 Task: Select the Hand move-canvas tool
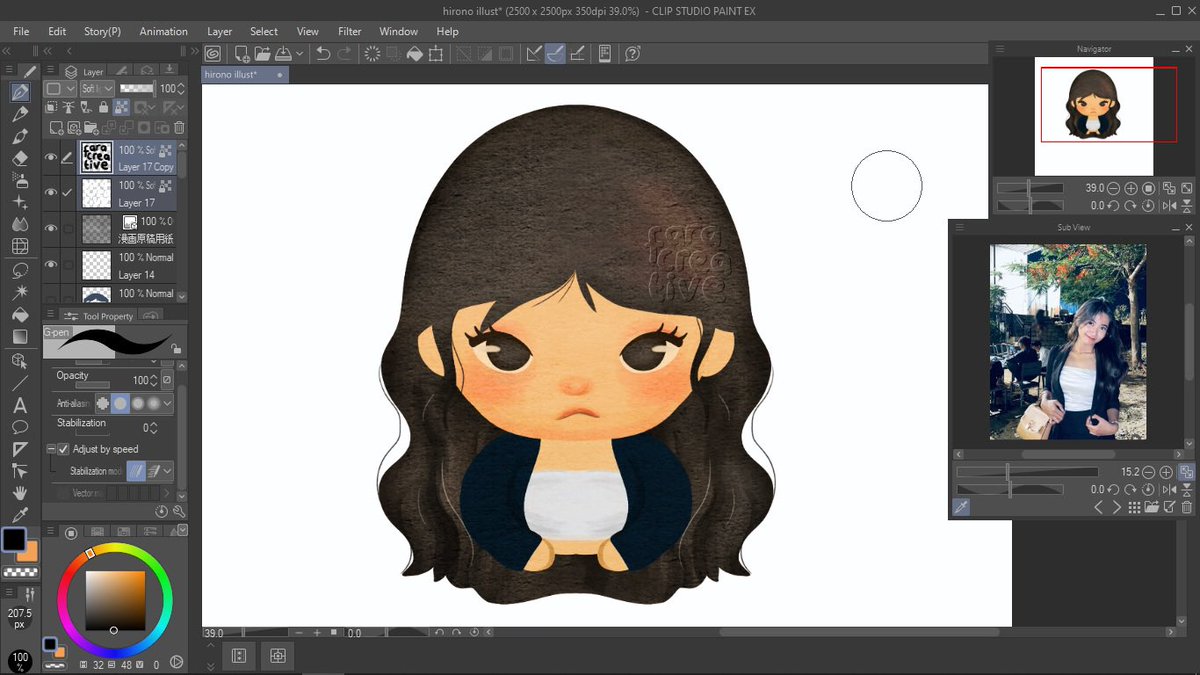click(20, 493)
